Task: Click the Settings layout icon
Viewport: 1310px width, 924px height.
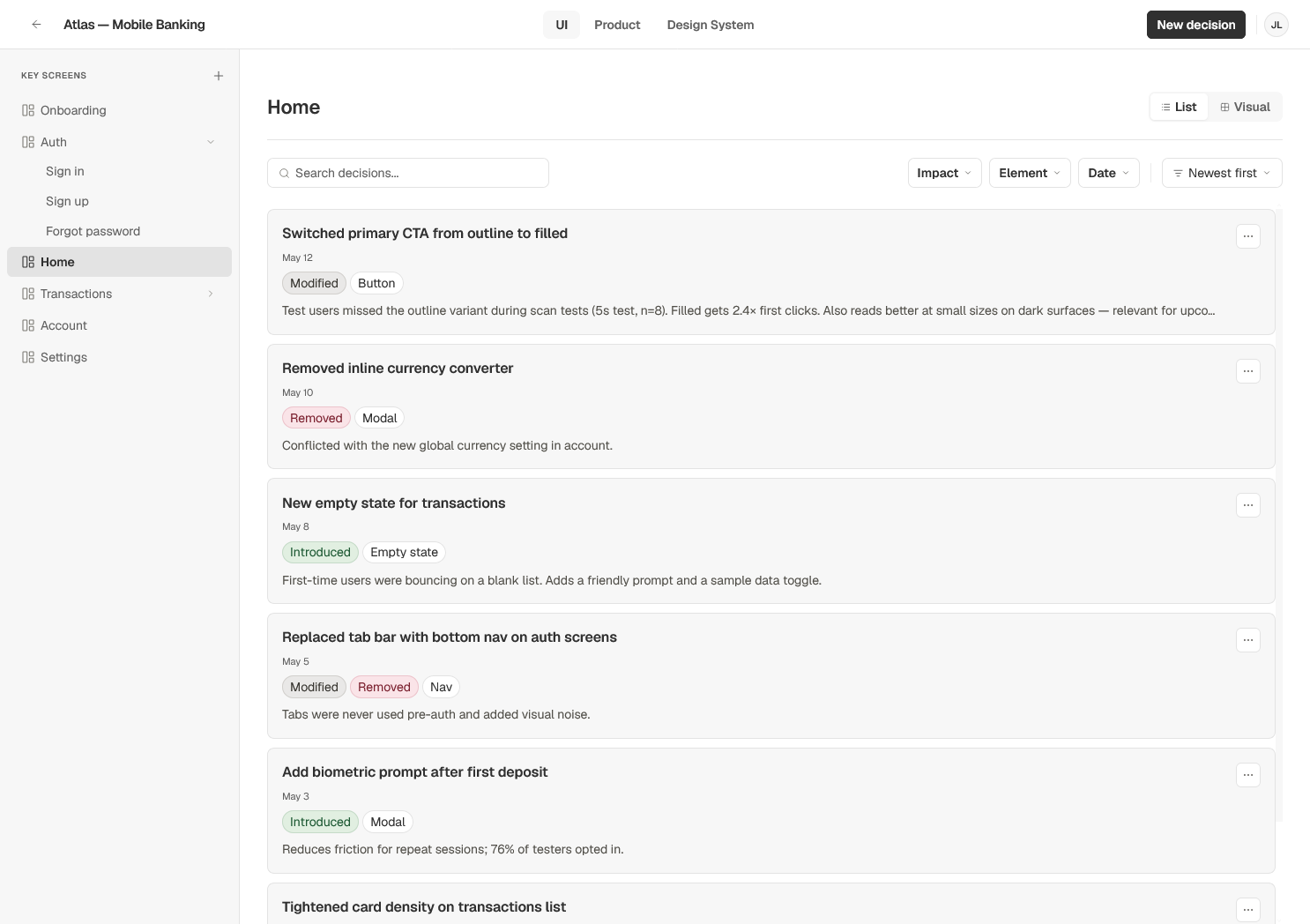Action: pyautogui.click(x=28, y=357)
